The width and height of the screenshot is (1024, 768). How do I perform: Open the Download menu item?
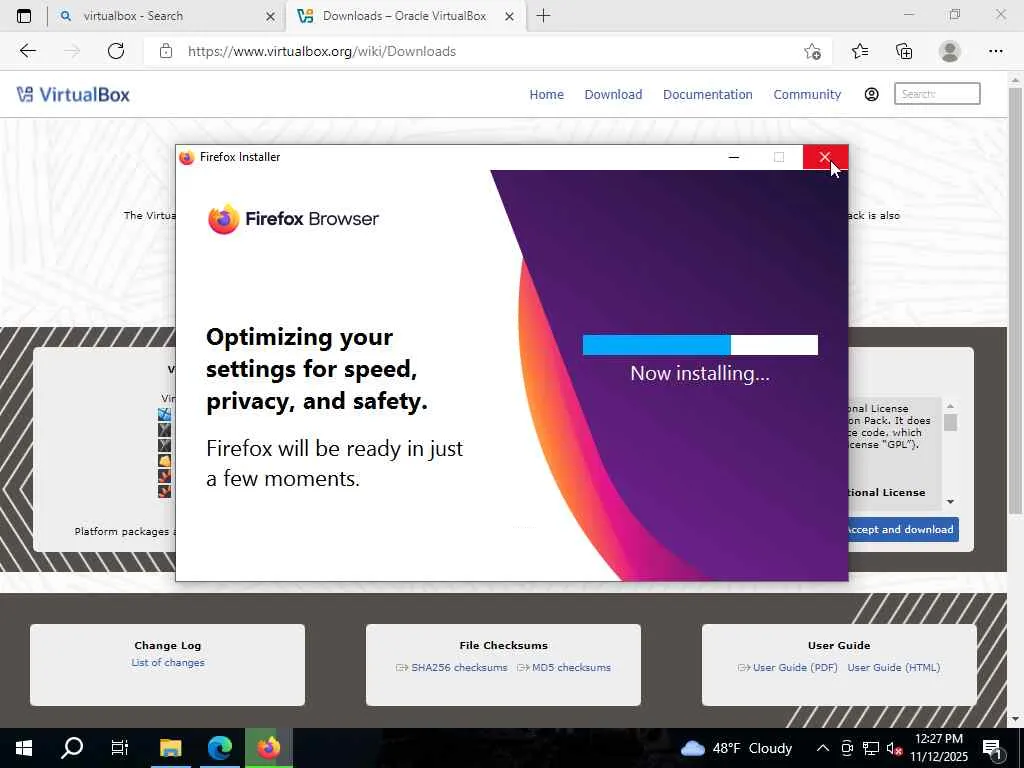pos(613,95)
